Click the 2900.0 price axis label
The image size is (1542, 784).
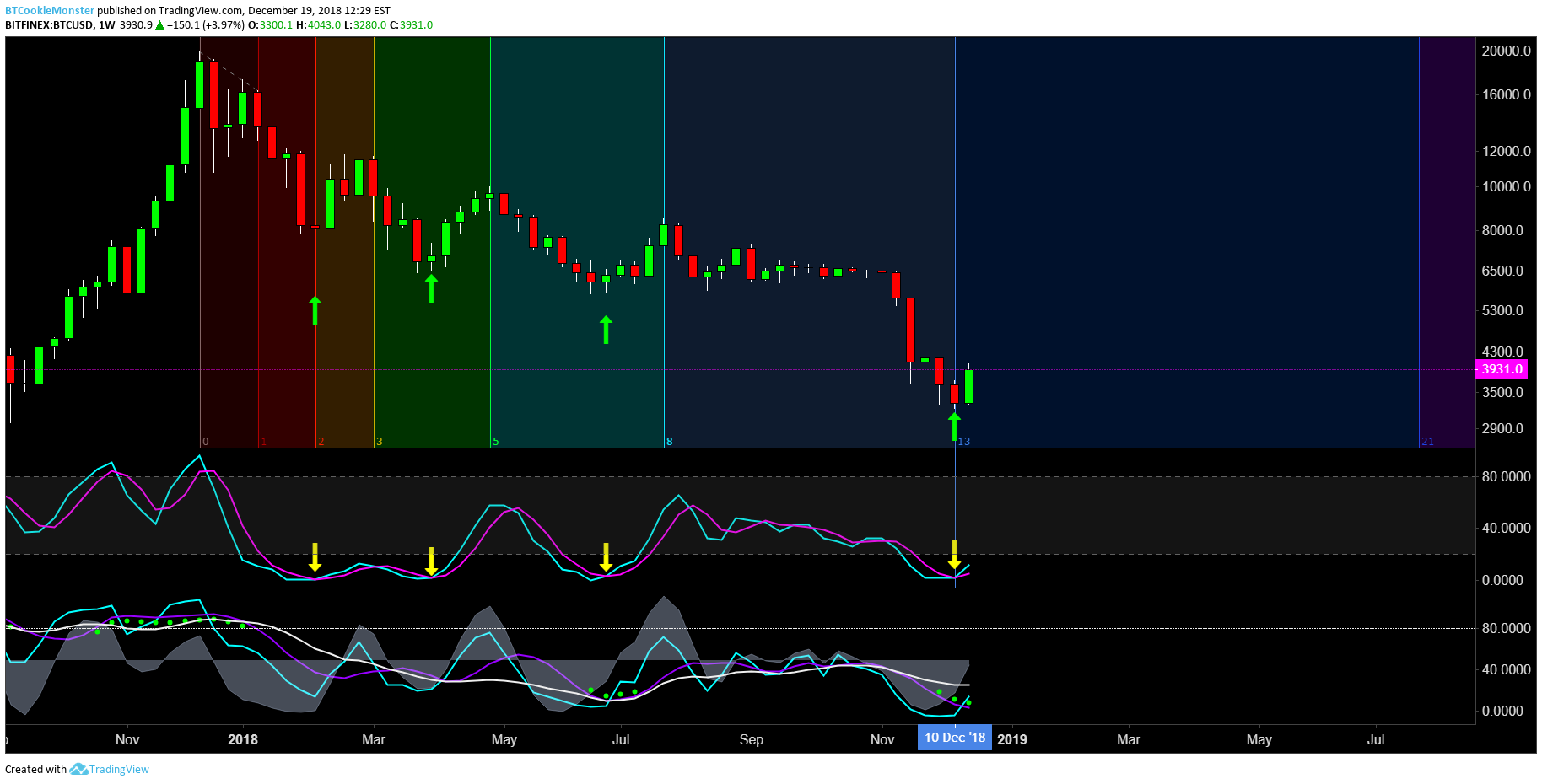[1502, 428]
